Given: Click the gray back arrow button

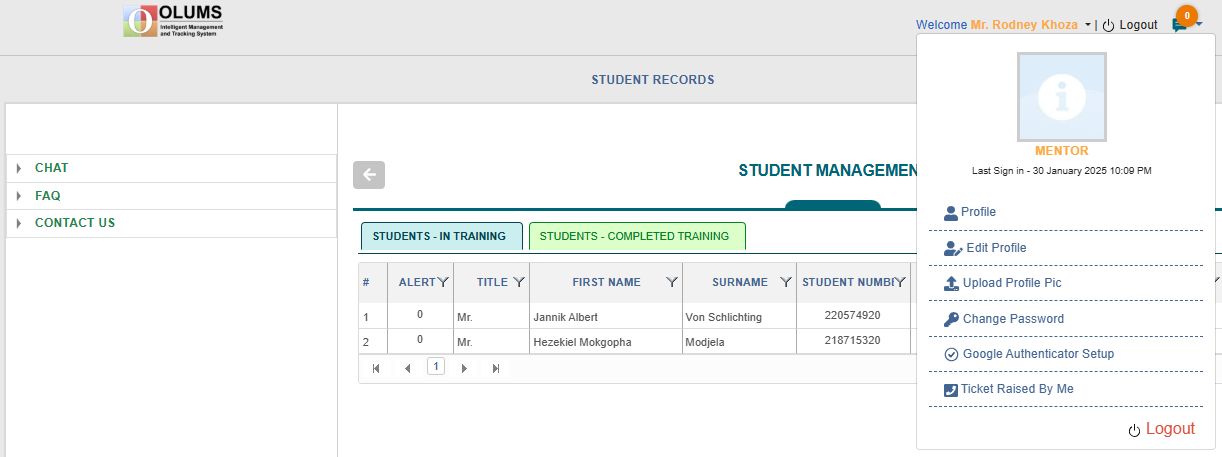Looking at the screenshot, I should click(369, 175).
